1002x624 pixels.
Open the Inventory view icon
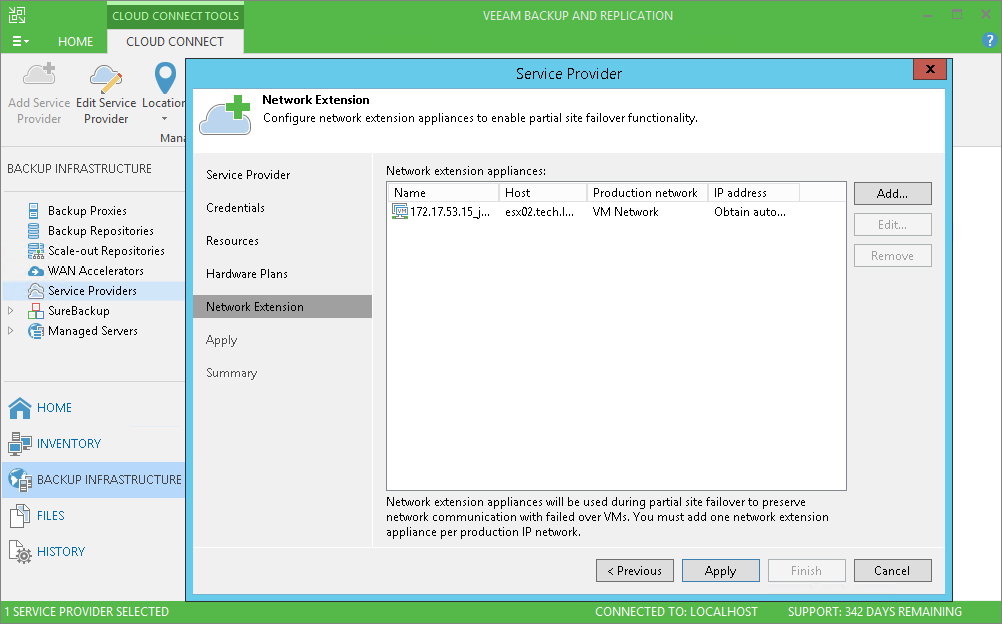(x=20, y=443)
